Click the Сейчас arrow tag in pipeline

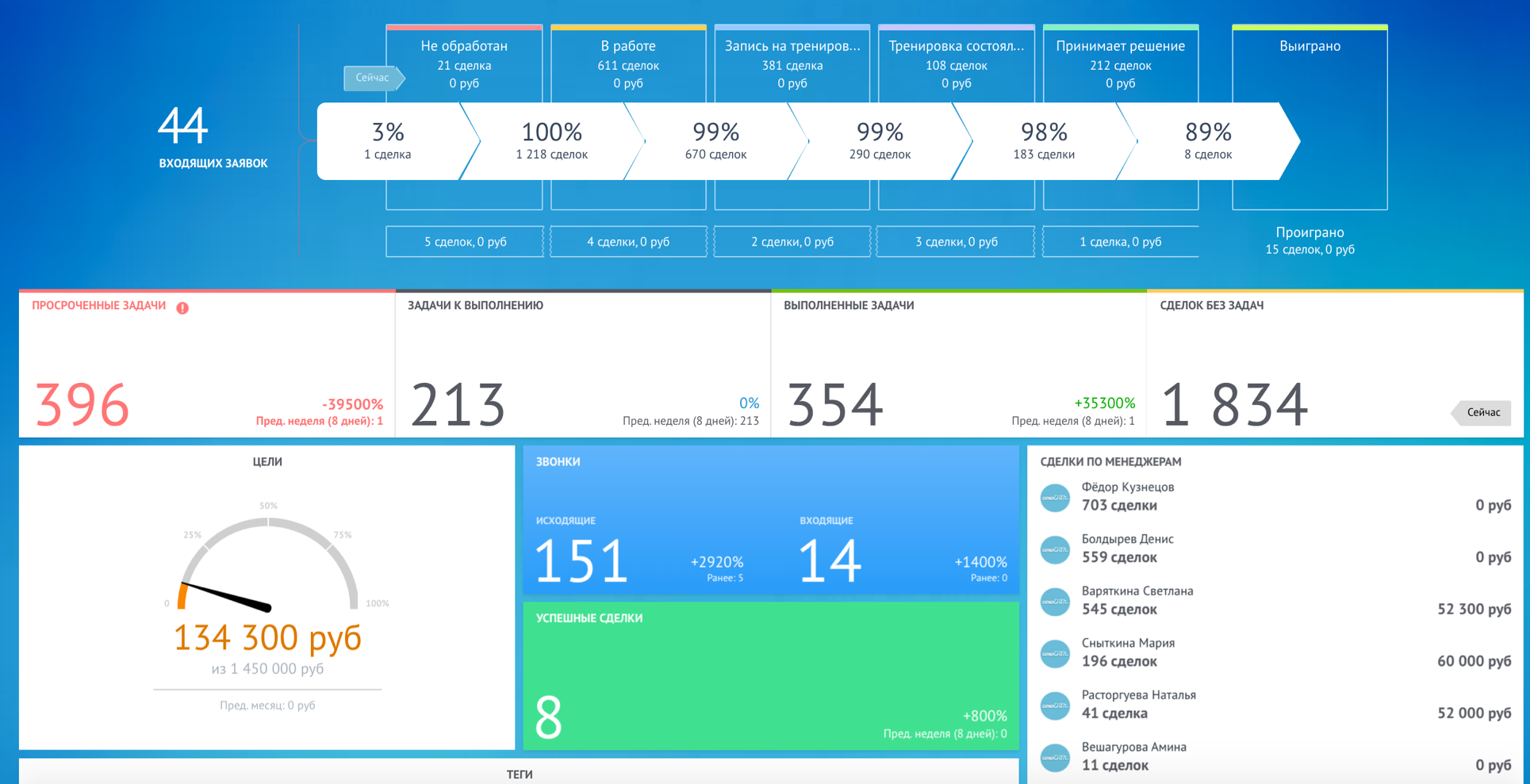pos(374,78)
